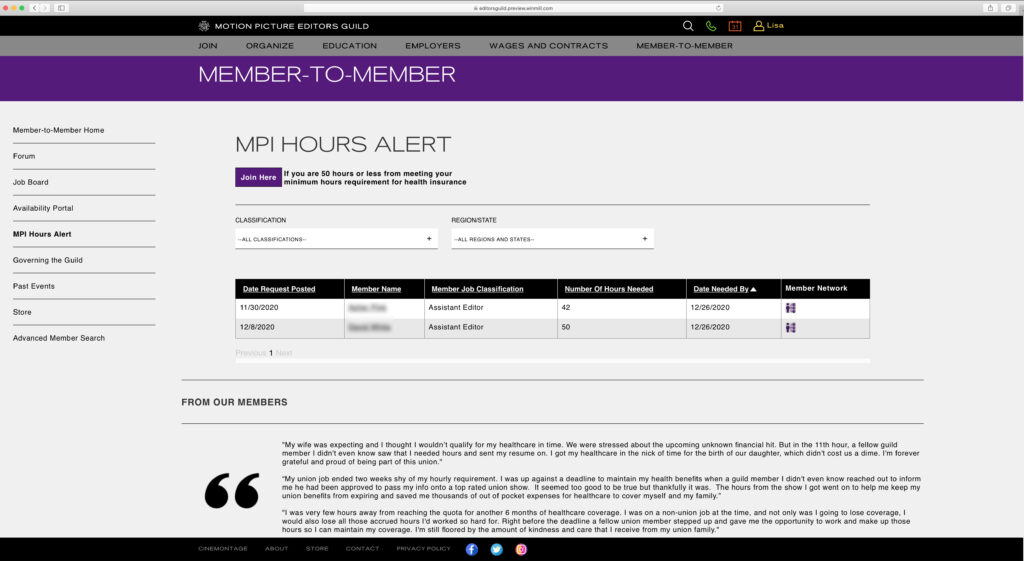Open the Lisa user account icon
The height and width of the screenshot is (561, 1024).
[x=758, y=26]
